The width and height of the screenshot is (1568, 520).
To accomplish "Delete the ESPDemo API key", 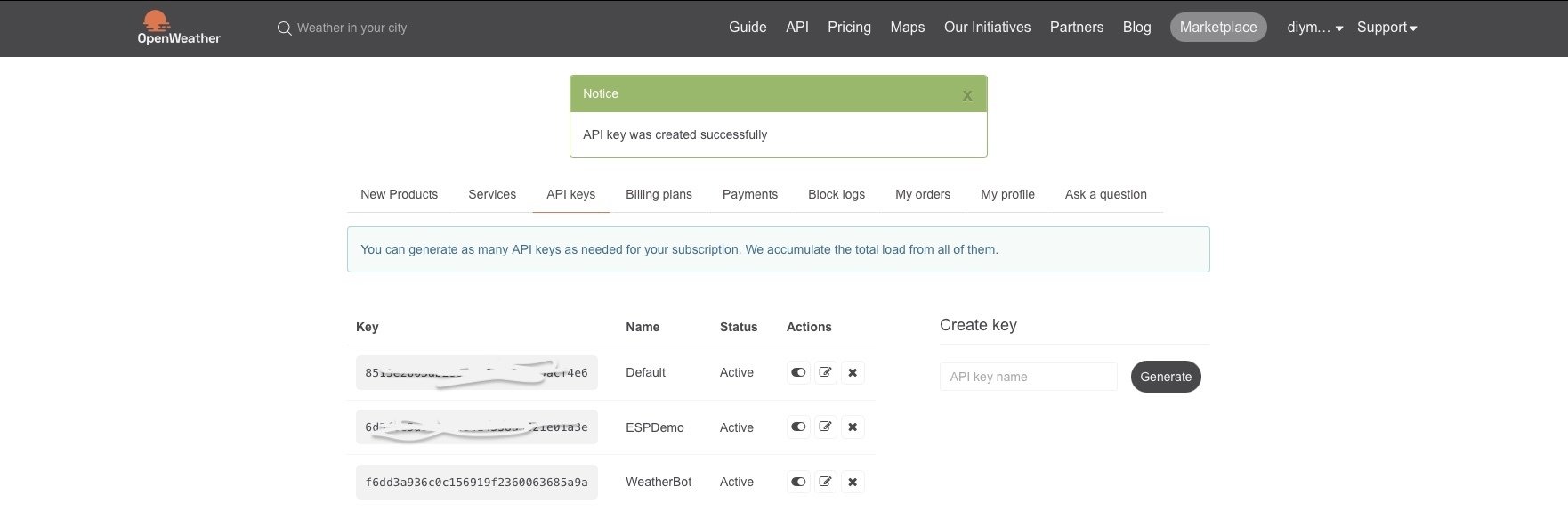I will coord(853,427).
